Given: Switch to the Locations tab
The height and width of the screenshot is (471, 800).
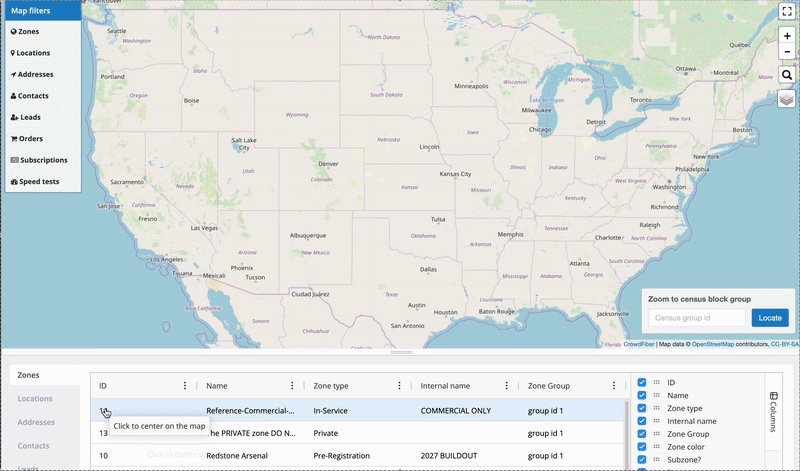Looking at the screenshot, I should [x=35, y=398].
